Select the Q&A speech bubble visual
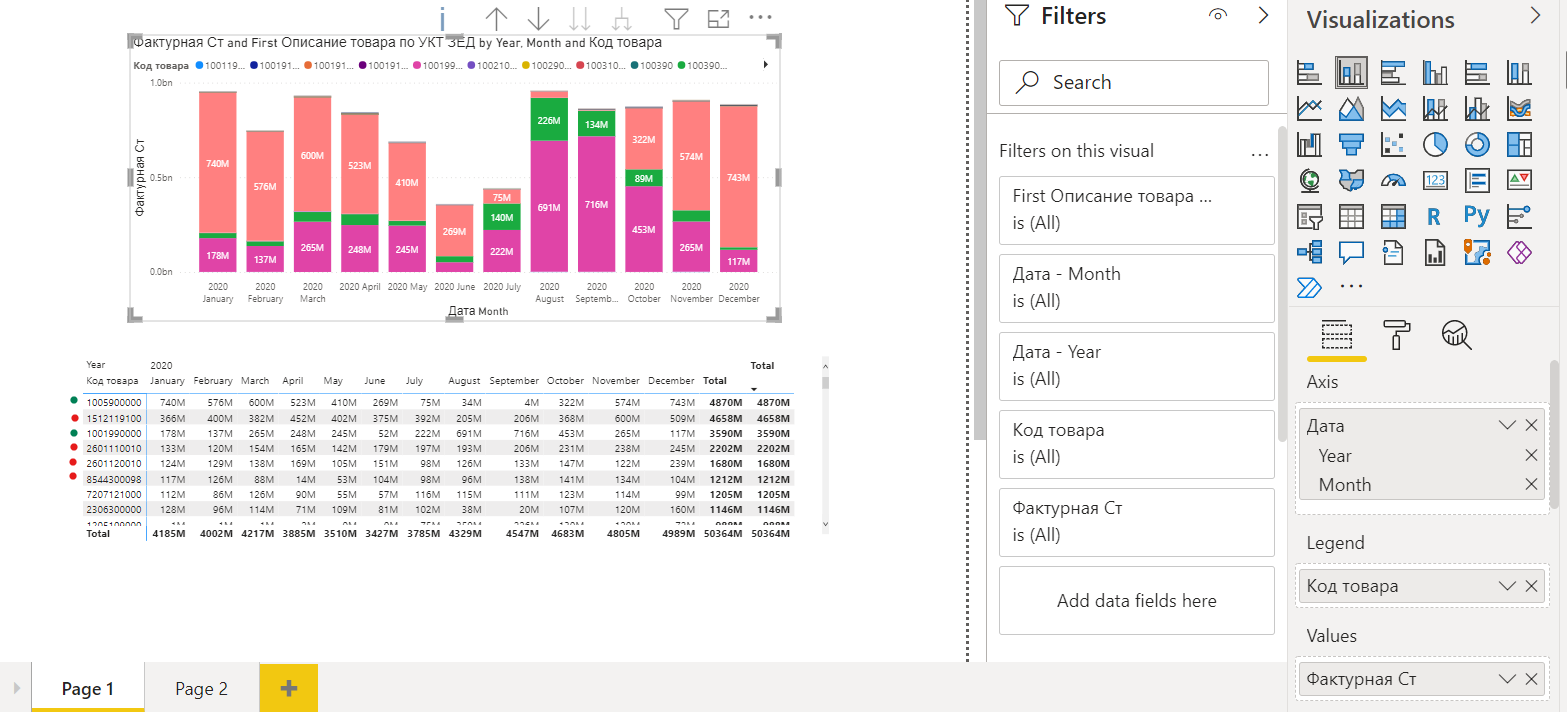The width and height of the screenshot is (1567, 712). pos(1351,252)
